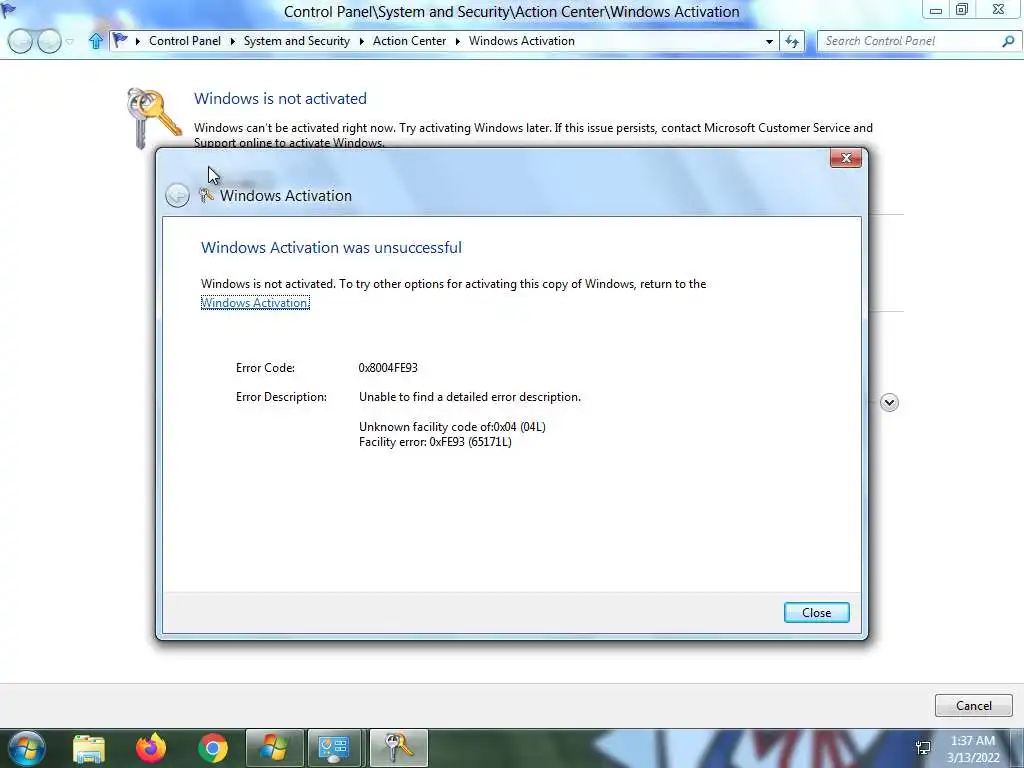The width and height of the screenshot is (1024, 768).
Task: Click into Search Control Panel field
Action: [x=910, y=41]
